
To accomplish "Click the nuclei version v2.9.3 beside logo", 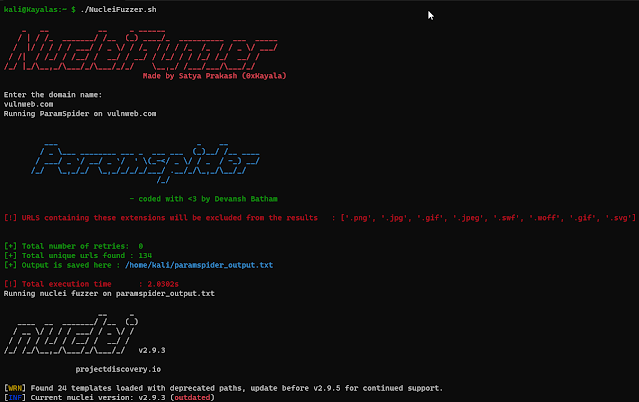I will click(x=152, y=351).
